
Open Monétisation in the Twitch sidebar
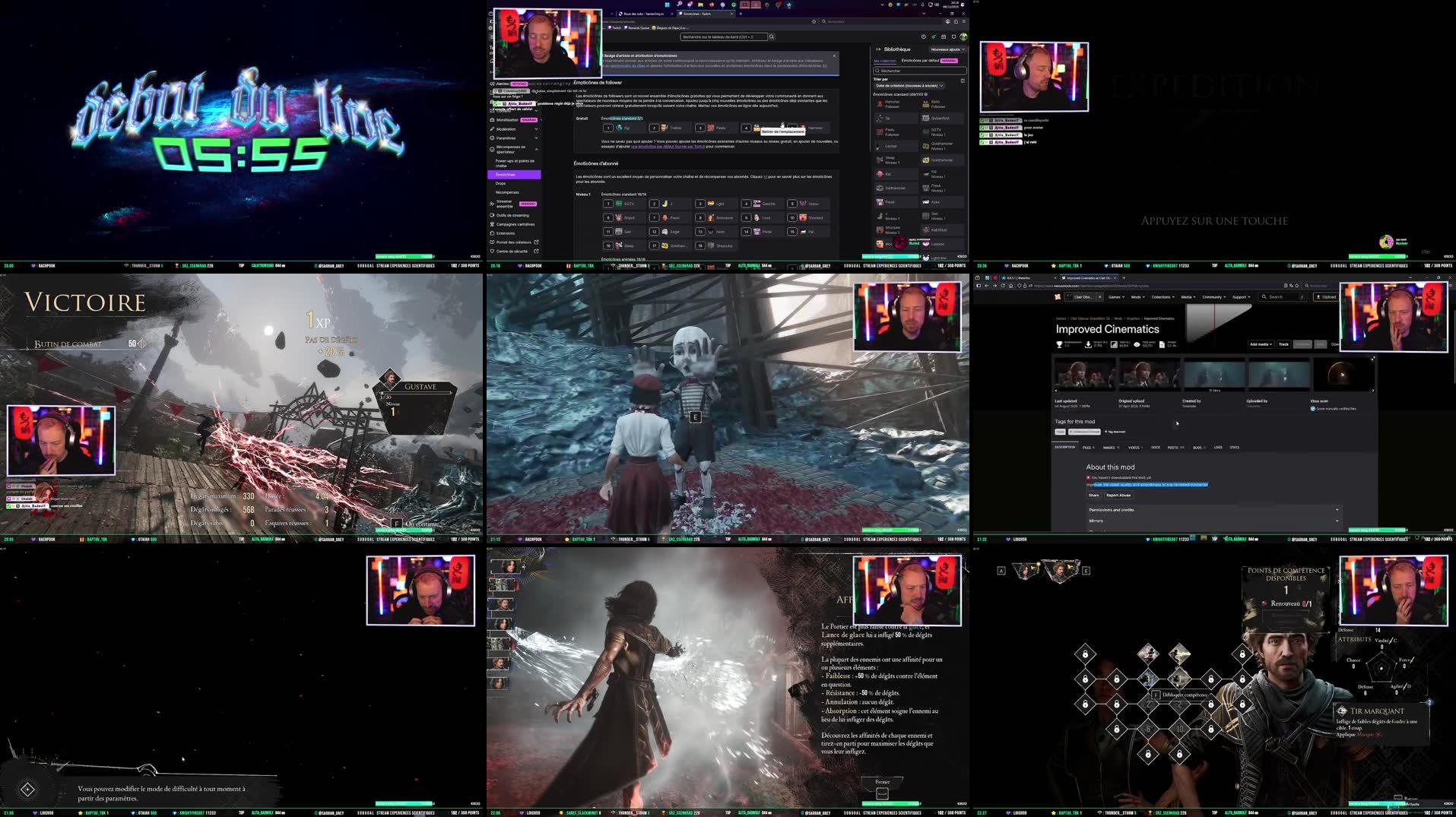[506, 120]
